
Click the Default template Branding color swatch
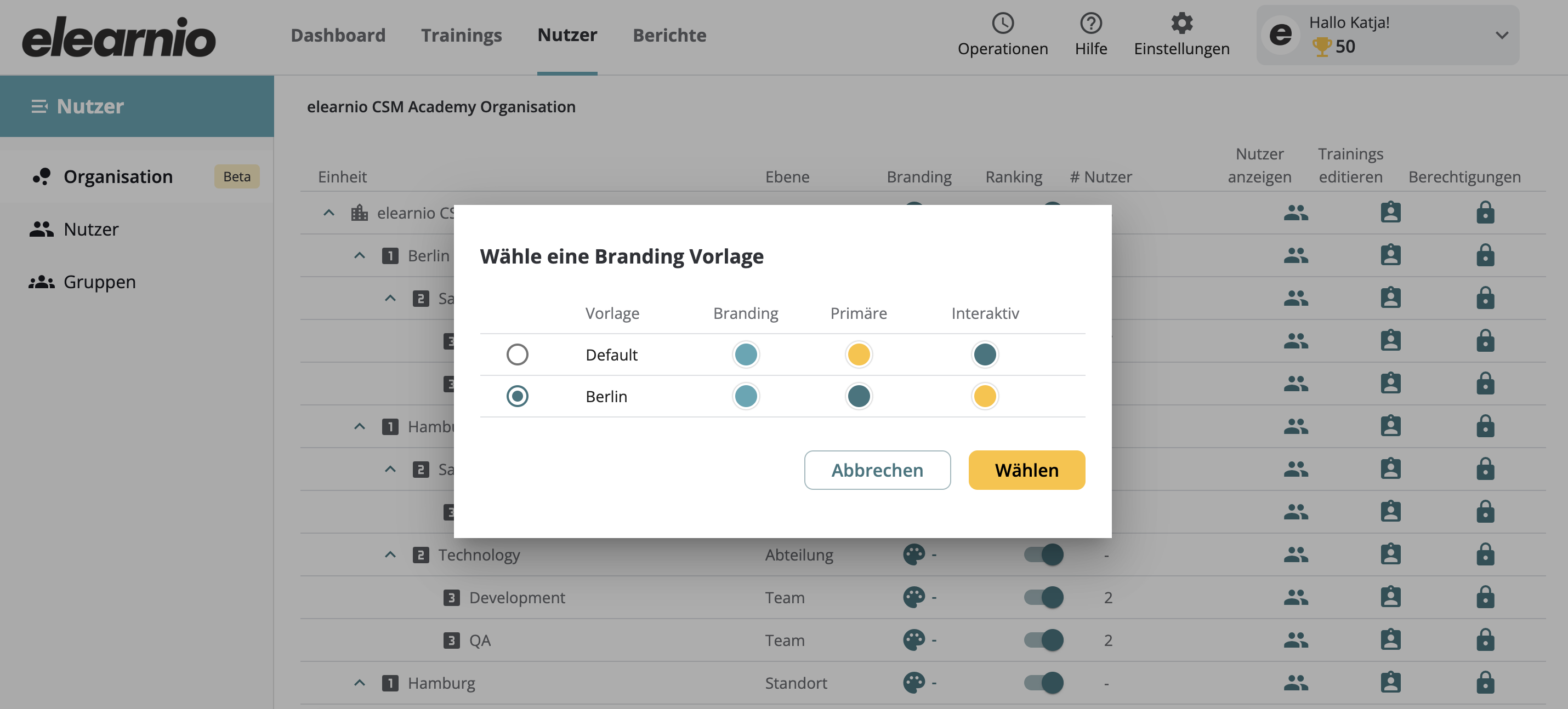[745, 354]
